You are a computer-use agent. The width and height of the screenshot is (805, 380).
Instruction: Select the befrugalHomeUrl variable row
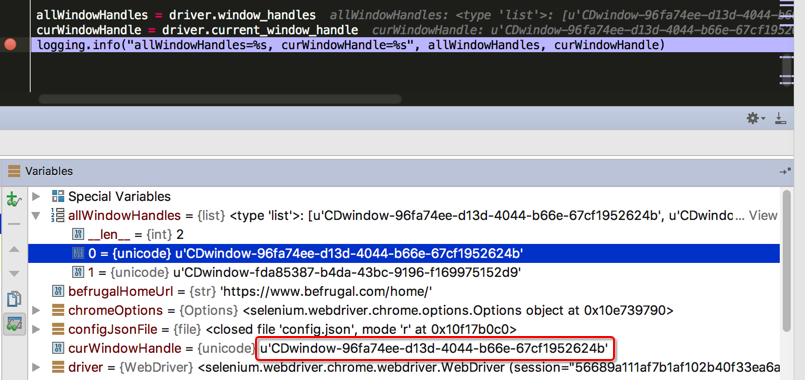tap(404, 291)
